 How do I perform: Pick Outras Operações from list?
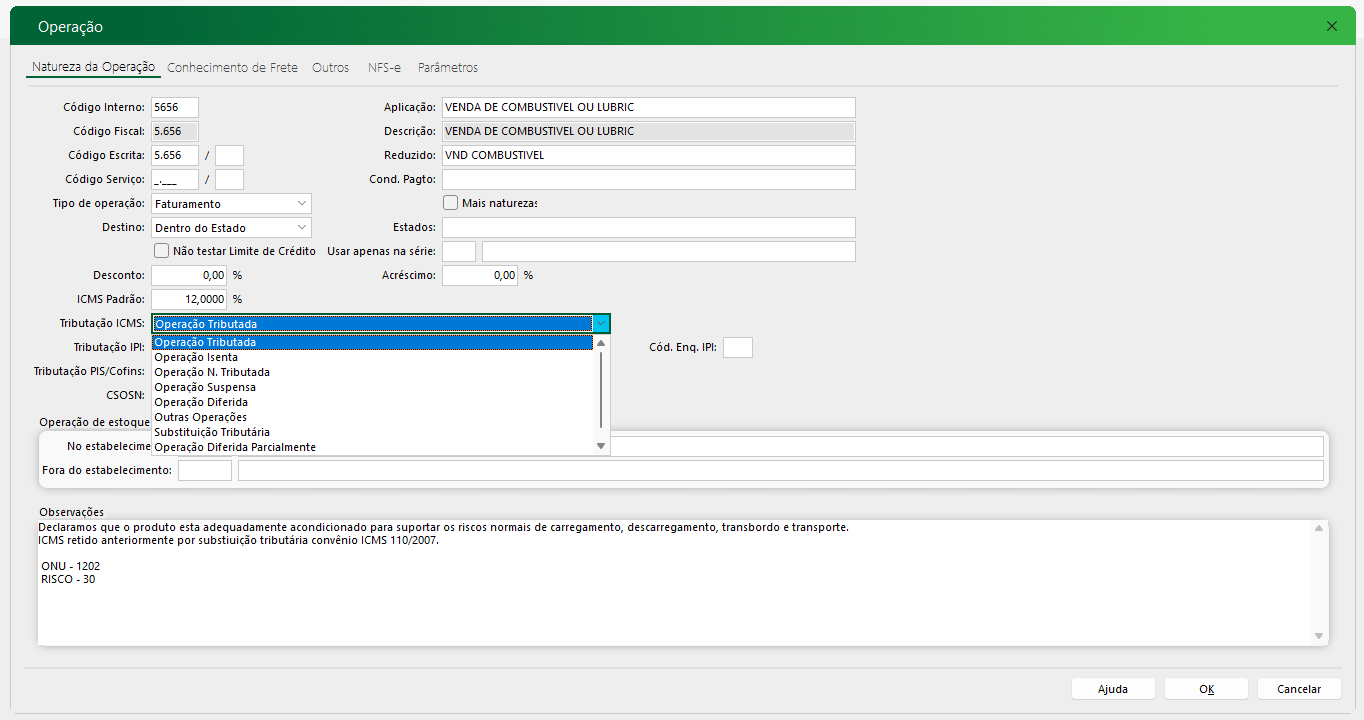[372, 417]
